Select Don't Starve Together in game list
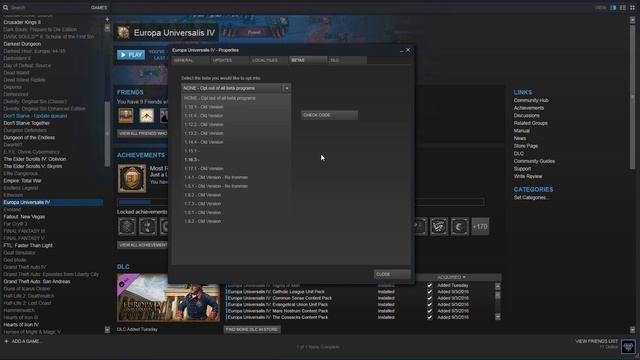640x360 pixels. 27,123
